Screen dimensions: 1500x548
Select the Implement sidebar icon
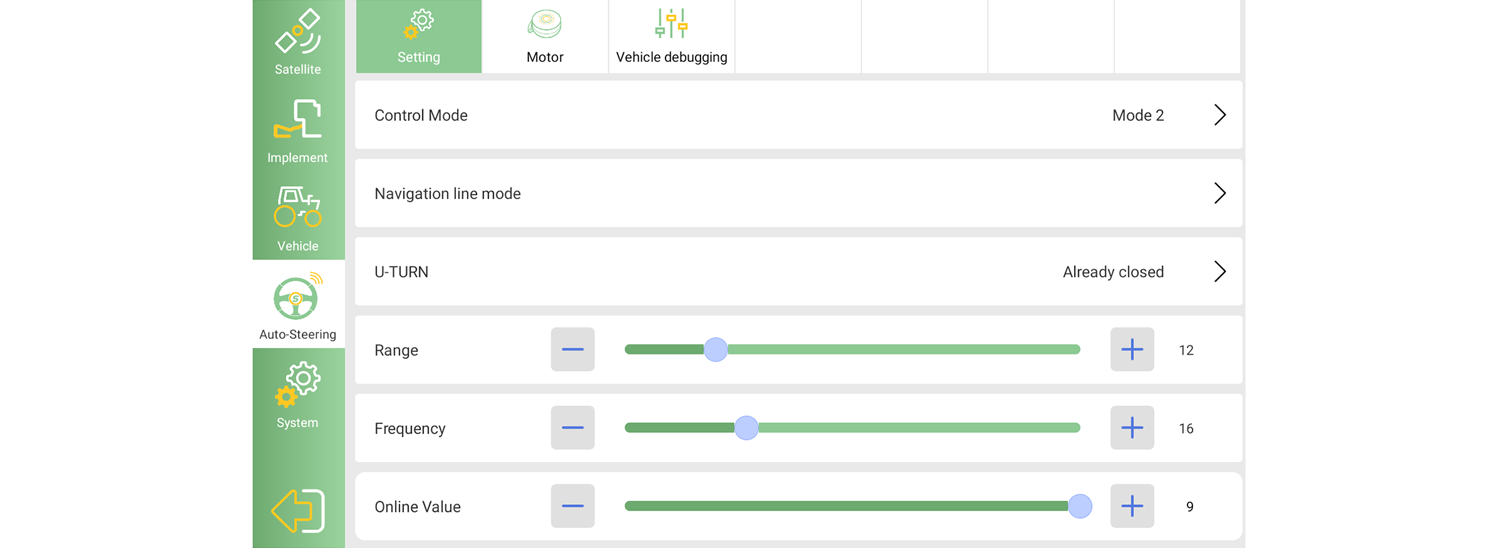pos(298,130)
